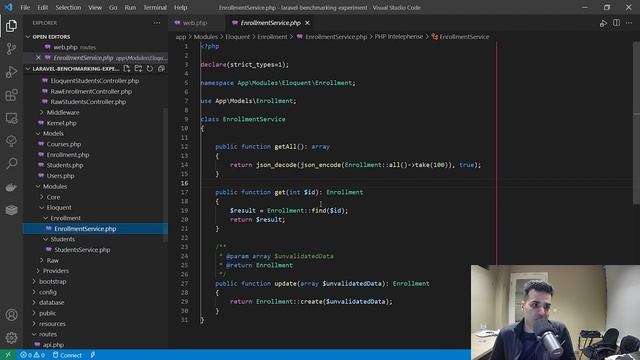640x360 pixels.
Task: Open the Explorer view in activity bar
Action: 11,26
